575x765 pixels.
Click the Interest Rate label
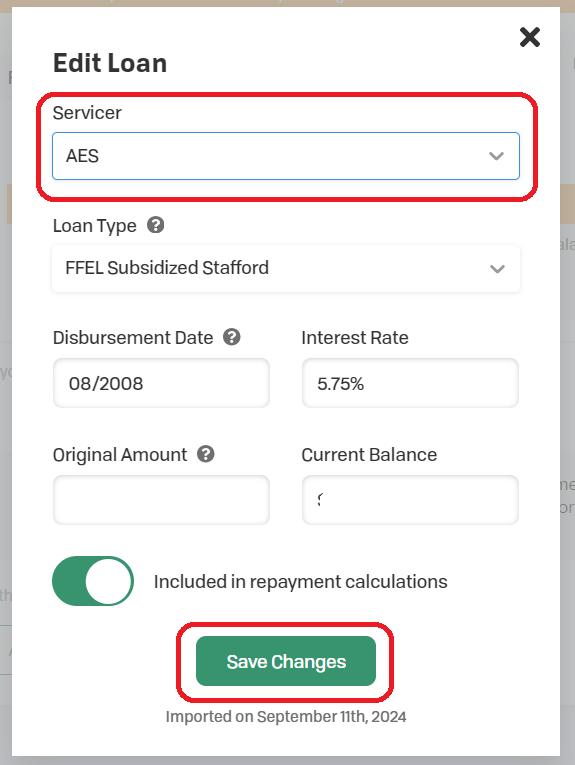[355, 338]
